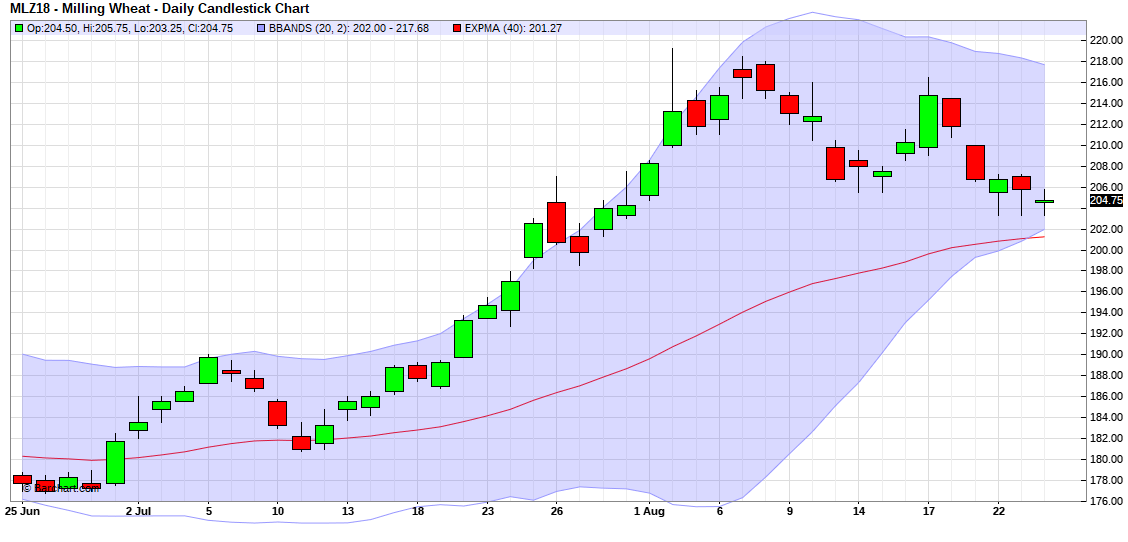Click the 1 Aug date label
The width and height of the screenshot is (1128, 542).
tap(650, 511)
